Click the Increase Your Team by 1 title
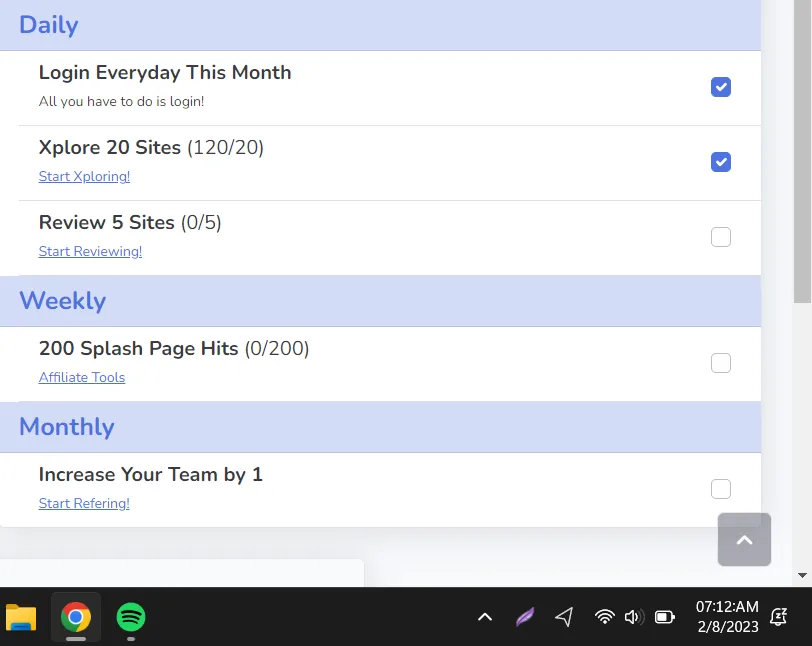This screenshot has width=812, height=646. point(151,475)
